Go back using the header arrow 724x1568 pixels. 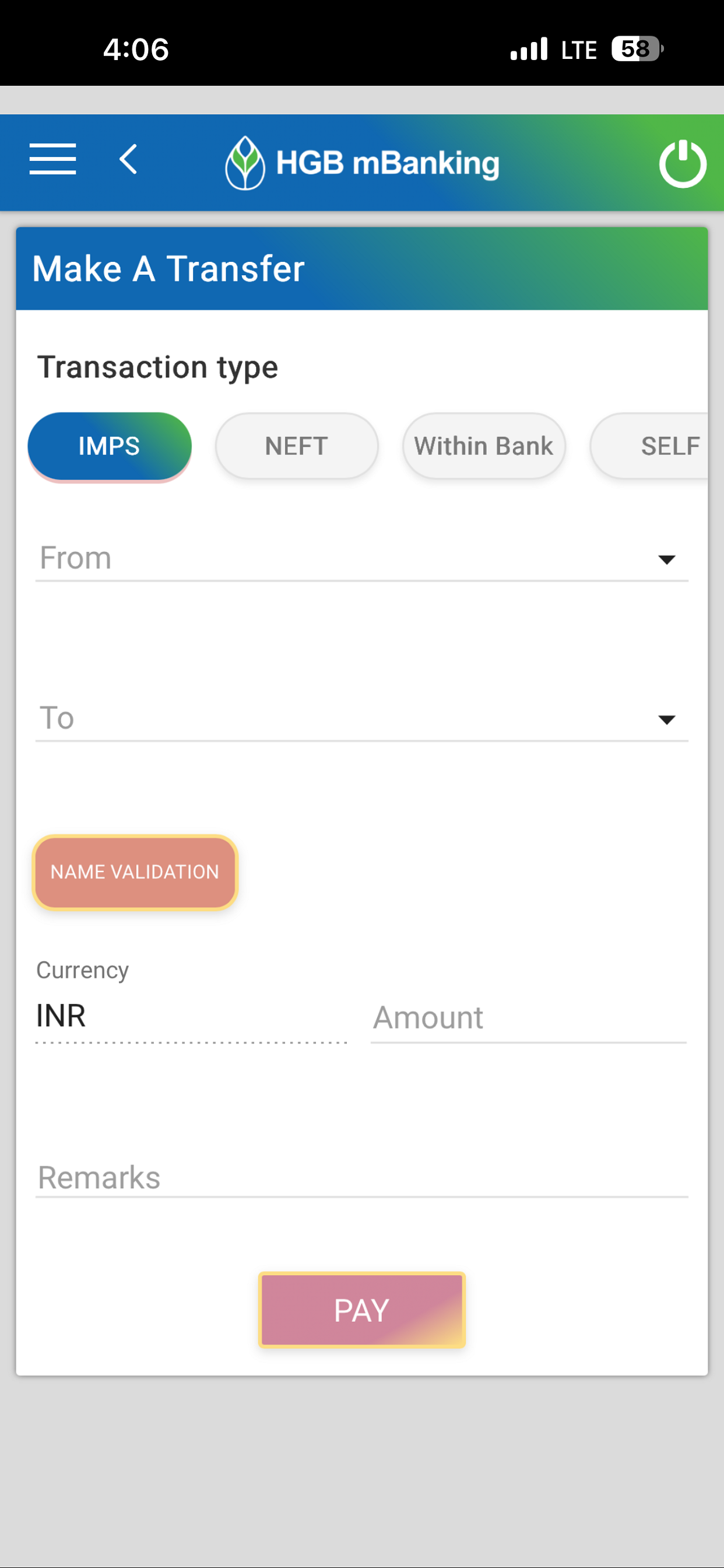coord(128,159)
